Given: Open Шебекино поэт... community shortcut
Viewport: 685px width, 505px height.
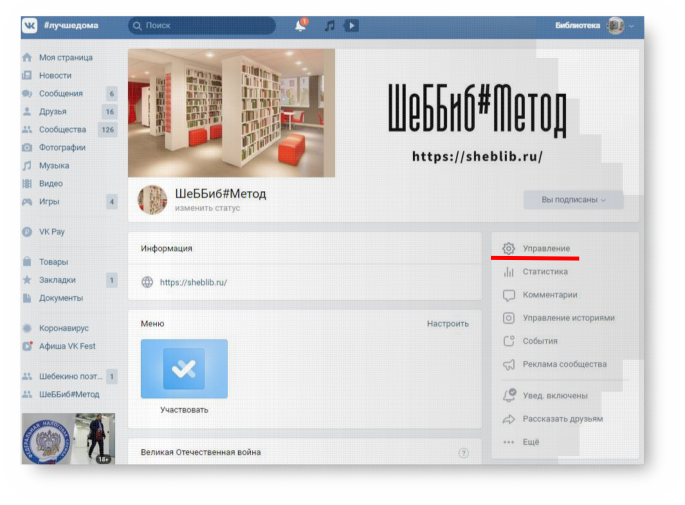Looking at the screenshot, I should pos(71,376).
